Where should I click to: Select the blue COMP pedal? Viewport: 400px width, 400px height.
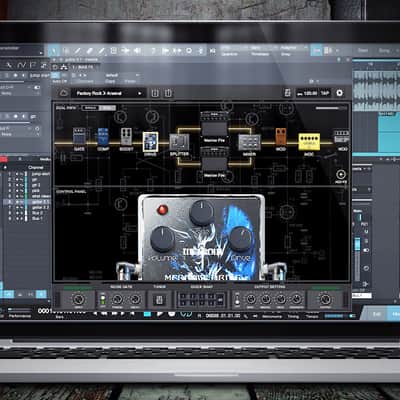[103, 136]
